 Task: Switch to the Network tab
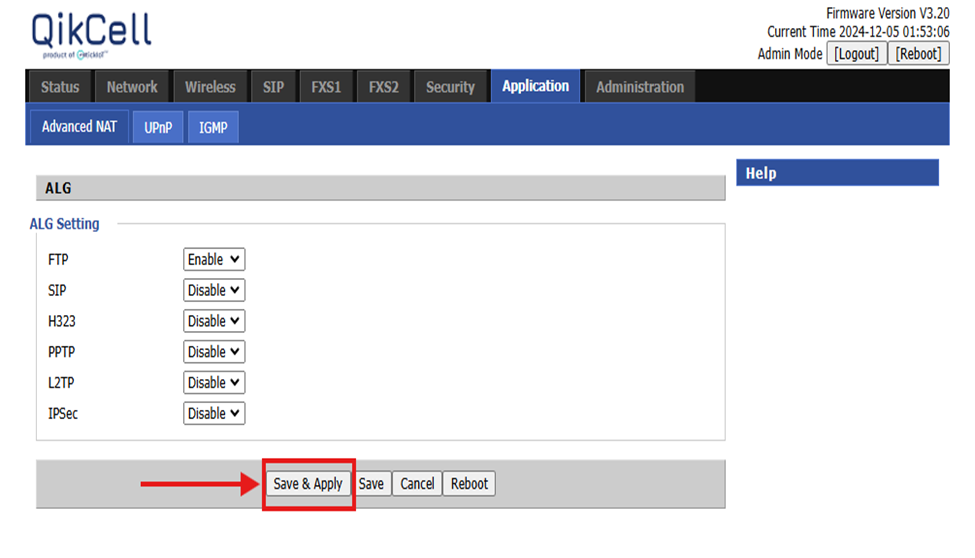[132, 87]
